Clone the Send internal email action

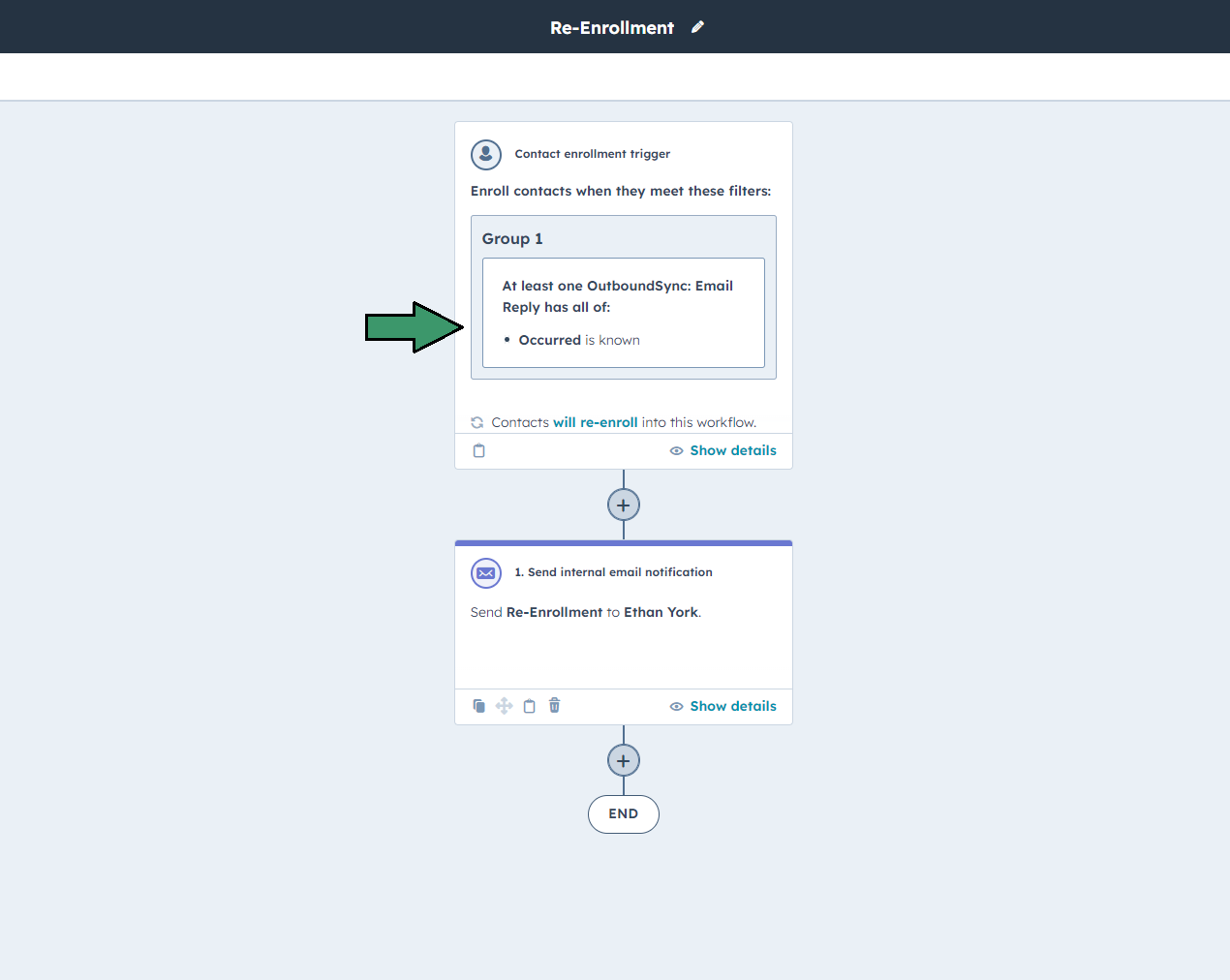[478, 706]
